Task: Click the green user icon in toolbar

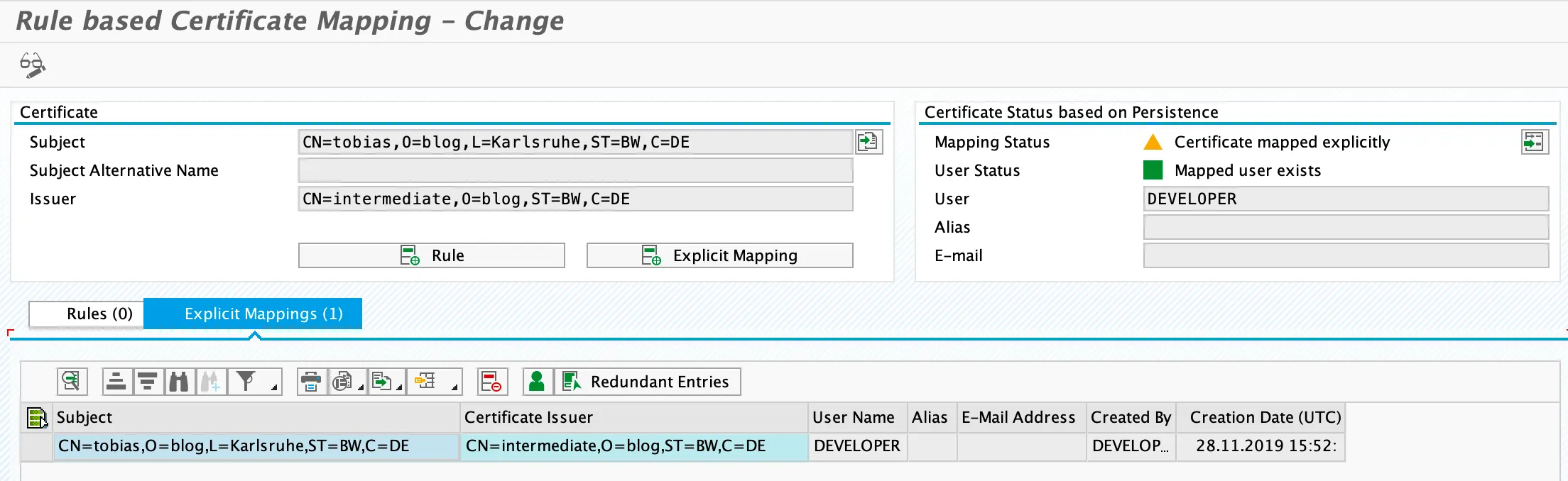Action: pos(538,382)
